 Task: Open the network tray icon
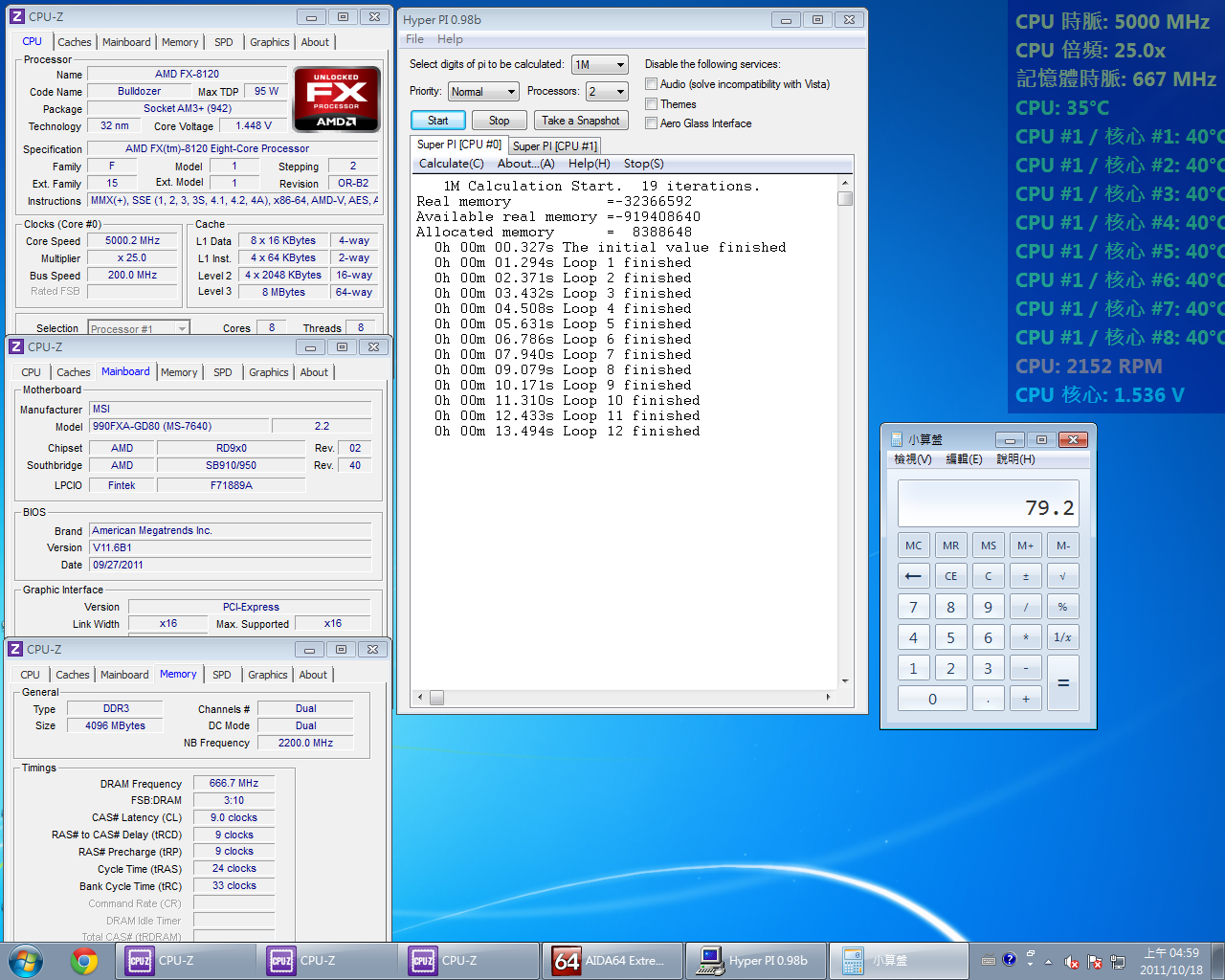[x=1118, y=962]
